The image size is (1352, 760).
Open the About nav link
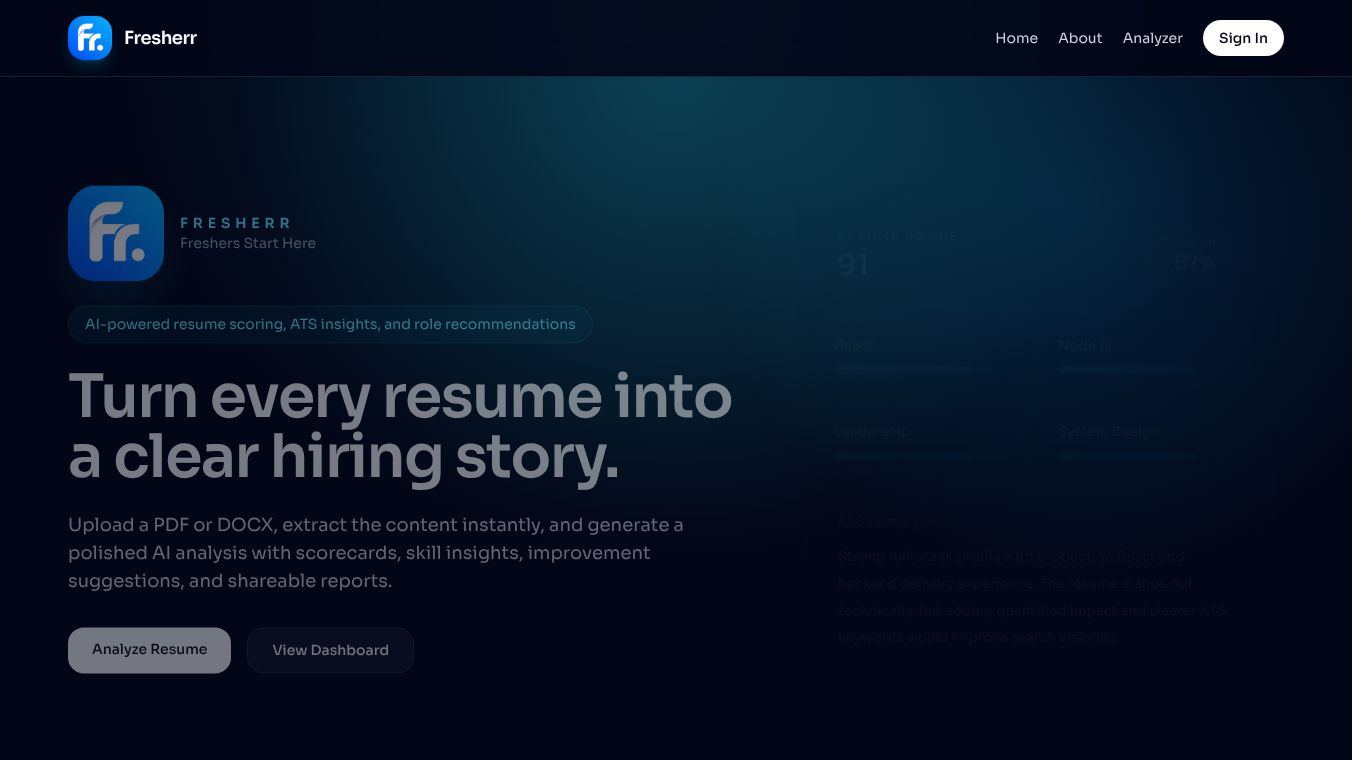1080,38
